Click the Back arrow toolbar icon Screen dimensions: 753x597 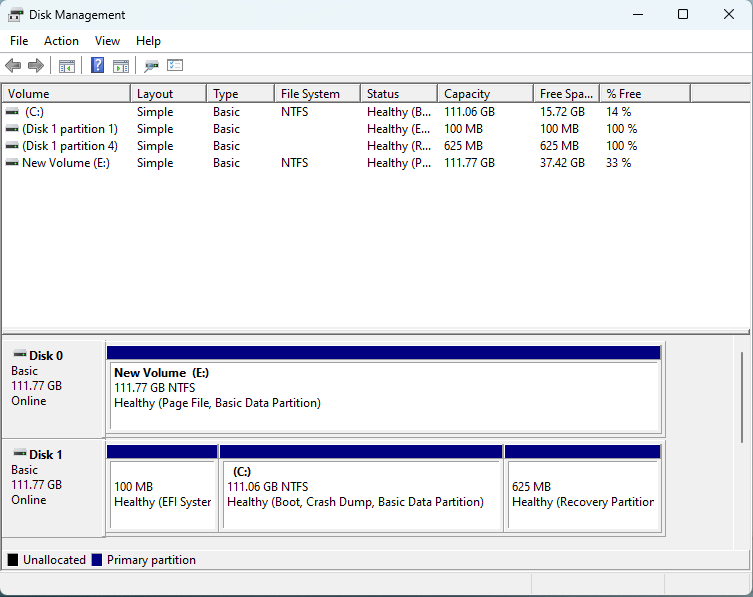13,66
